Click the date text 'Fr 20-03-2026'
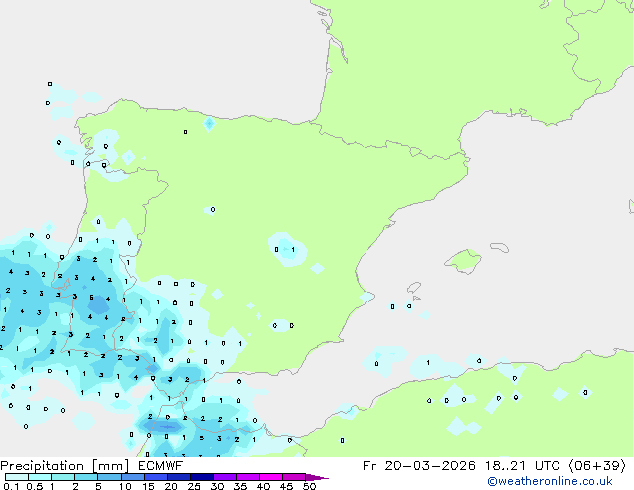 419,466
